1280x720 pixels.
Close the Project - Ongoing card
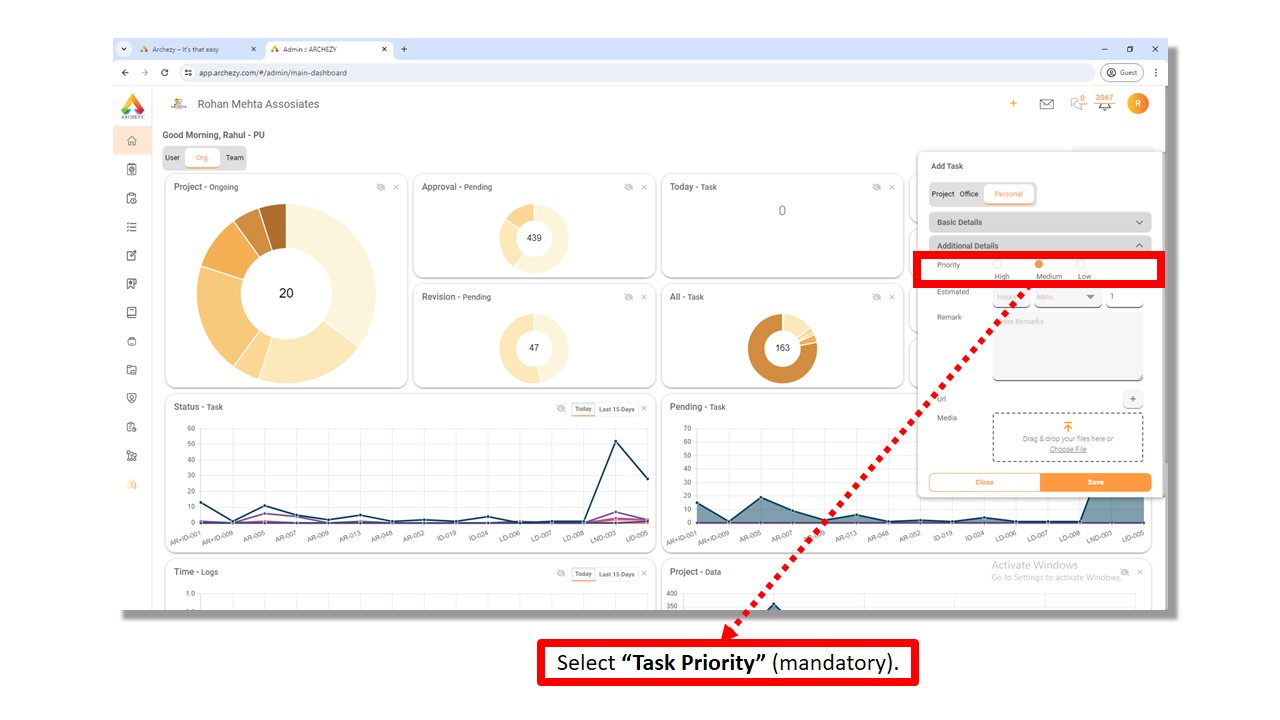pos(396,187)
